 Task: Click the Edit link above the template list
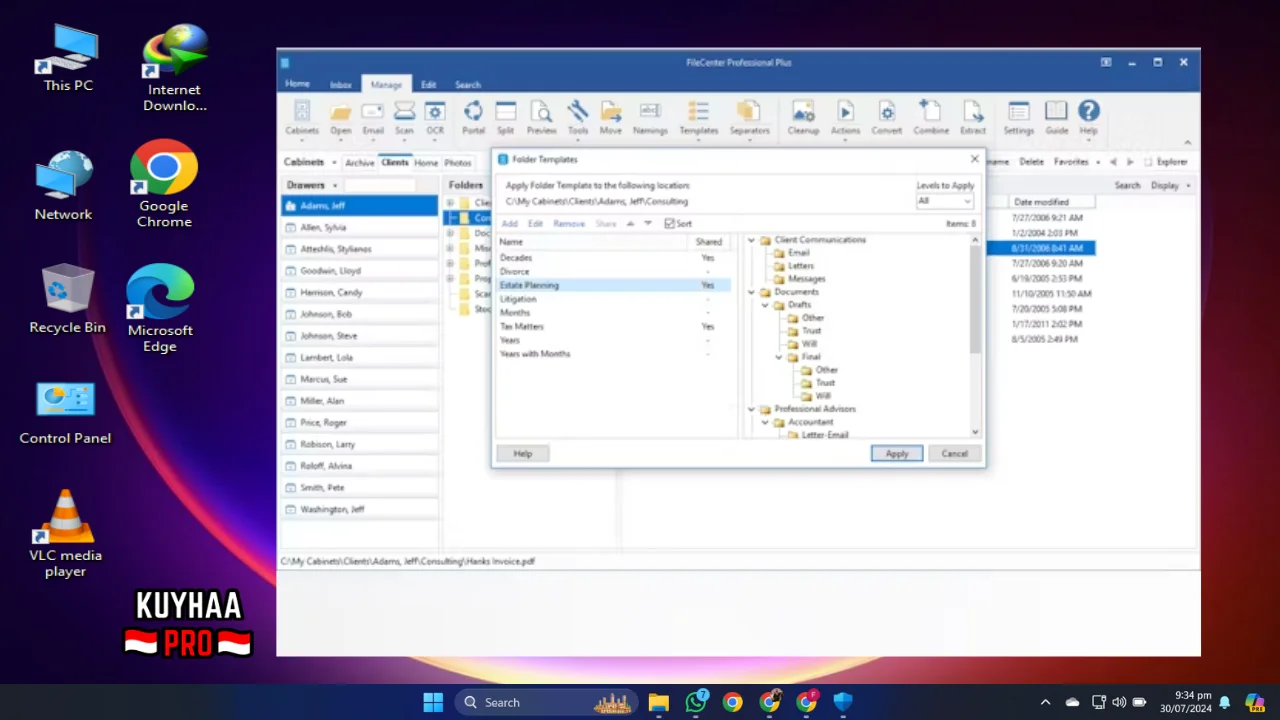(535, 224)
